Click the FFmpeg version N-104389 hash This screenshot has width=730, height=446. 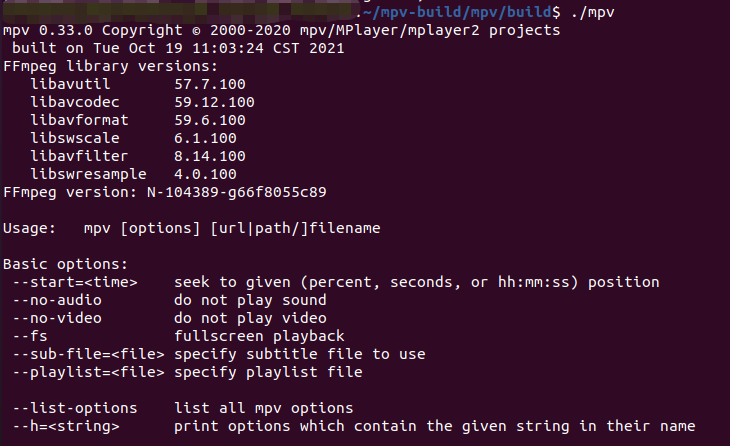(x=237, y=192)
